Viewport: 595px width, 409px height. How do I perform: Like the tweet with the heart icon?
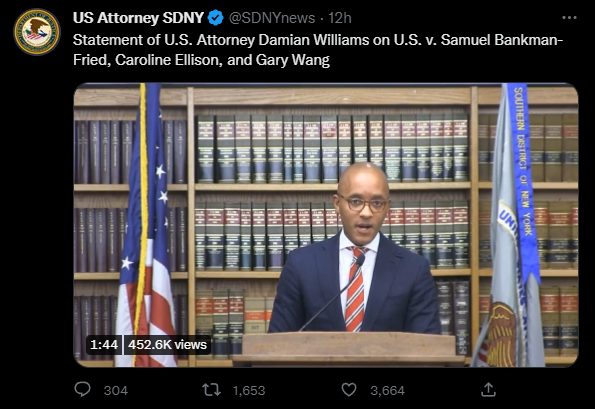(349, 390)
